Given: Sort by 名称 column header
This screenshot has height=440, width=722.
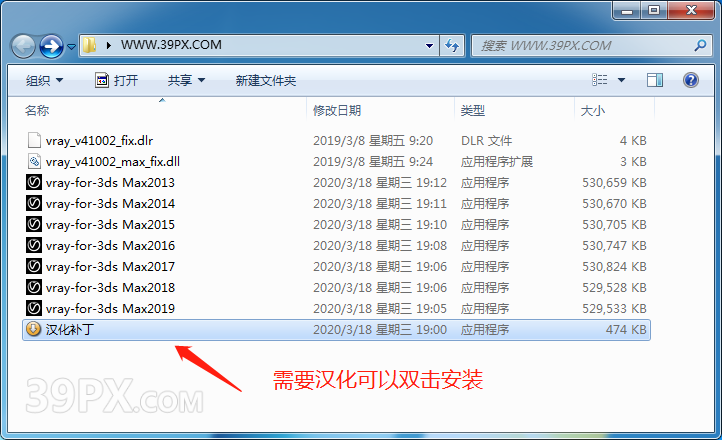Looking at the screenshot, I should [37, 110].
